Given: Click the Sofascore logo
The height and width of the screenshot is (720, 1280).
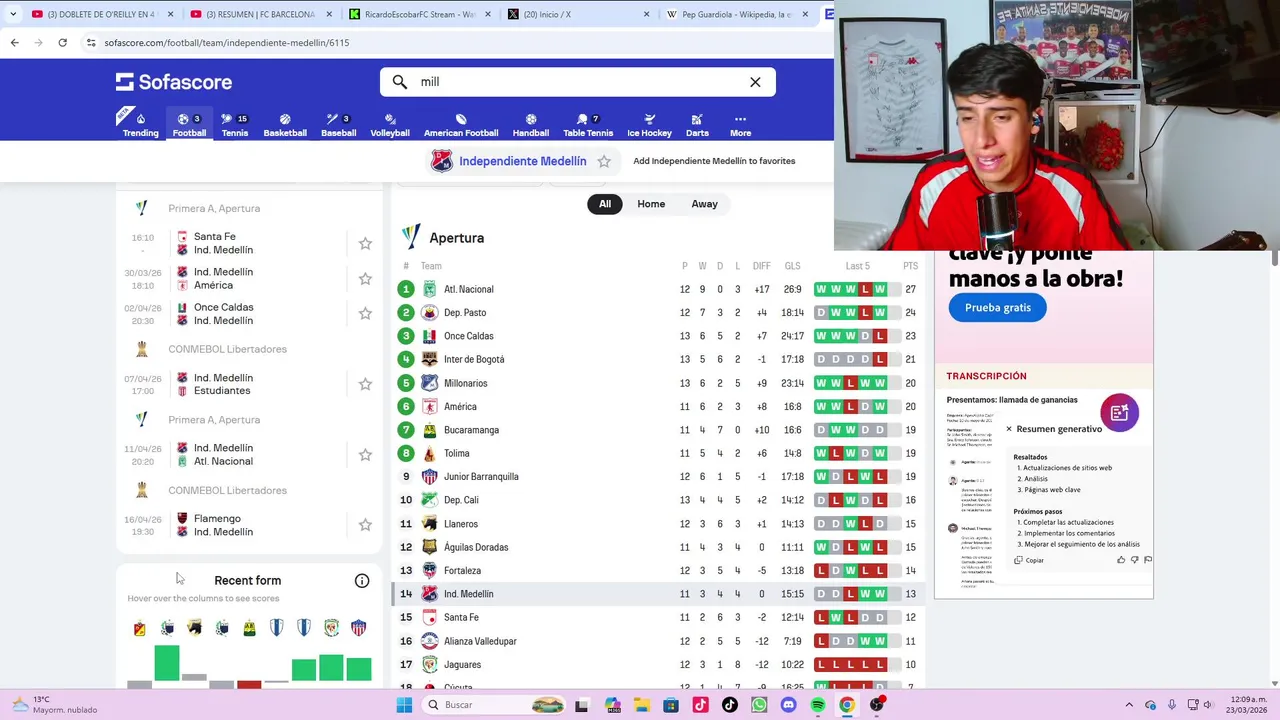Looking at the screenshot, I should (174, 82).
